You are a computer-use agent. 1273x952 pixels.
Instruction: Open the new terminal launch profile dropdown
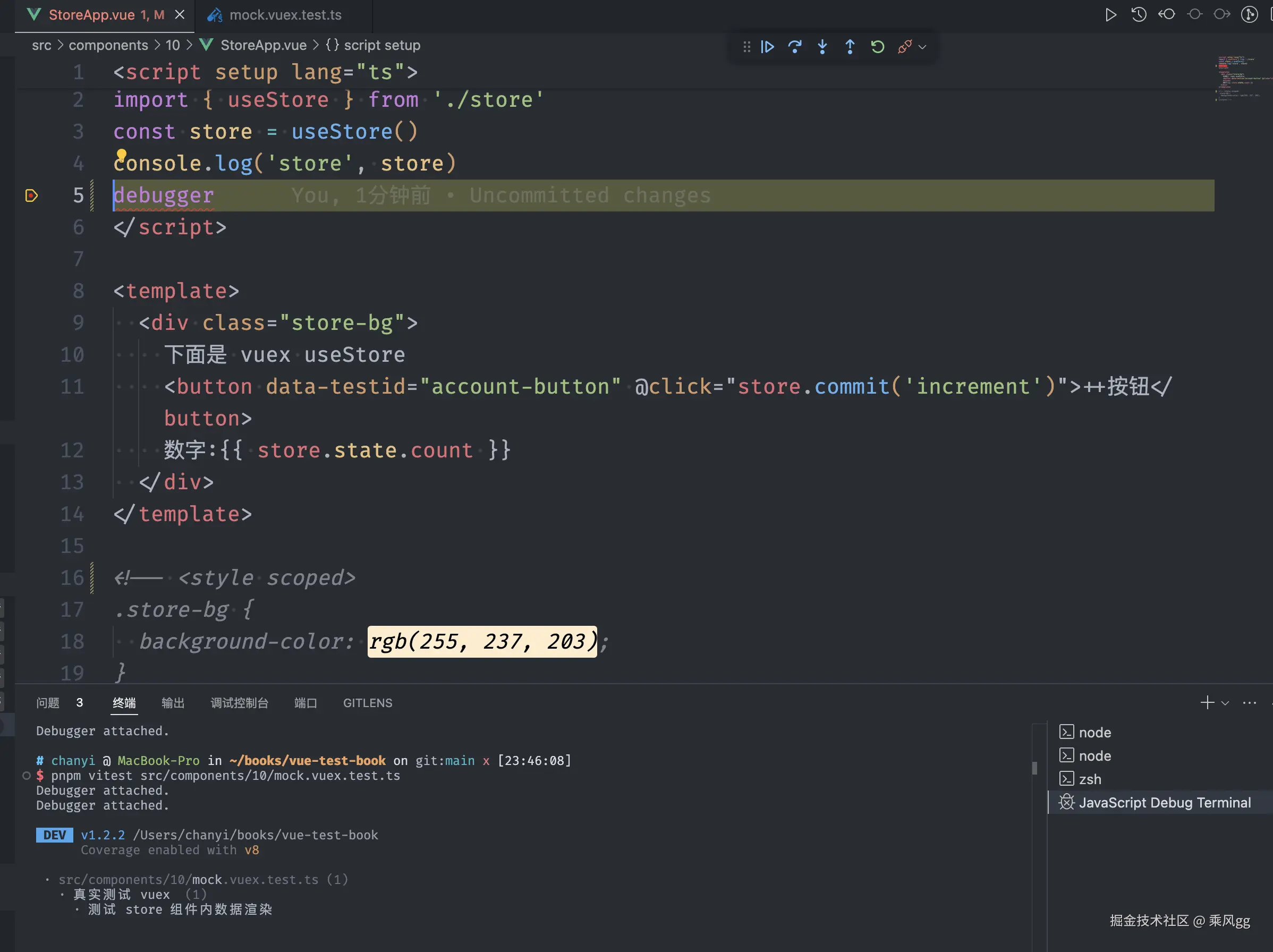tap(1225, 703)
